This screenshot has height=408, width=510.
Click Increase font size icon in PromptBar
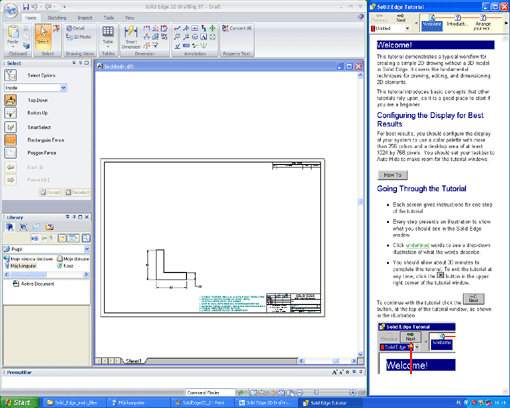pos(335,372)
